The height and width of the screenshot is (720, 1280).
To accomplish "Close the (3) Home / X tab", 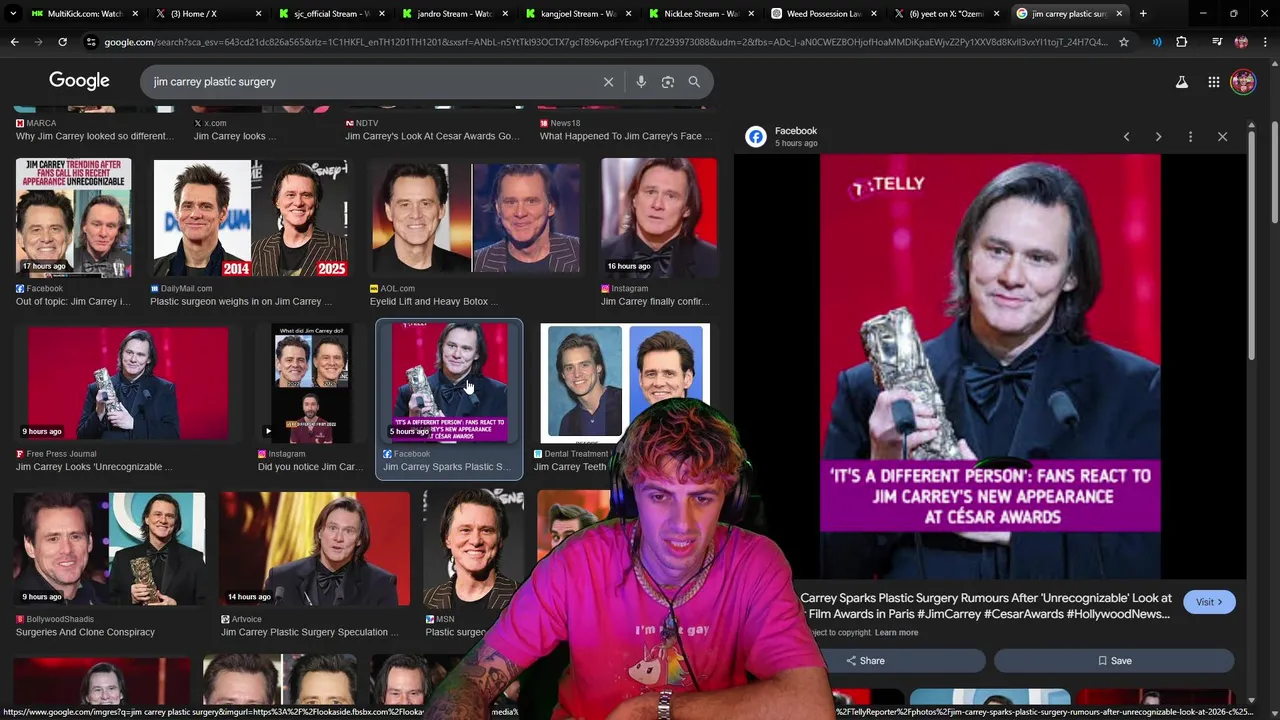I will tap(258, 14).
